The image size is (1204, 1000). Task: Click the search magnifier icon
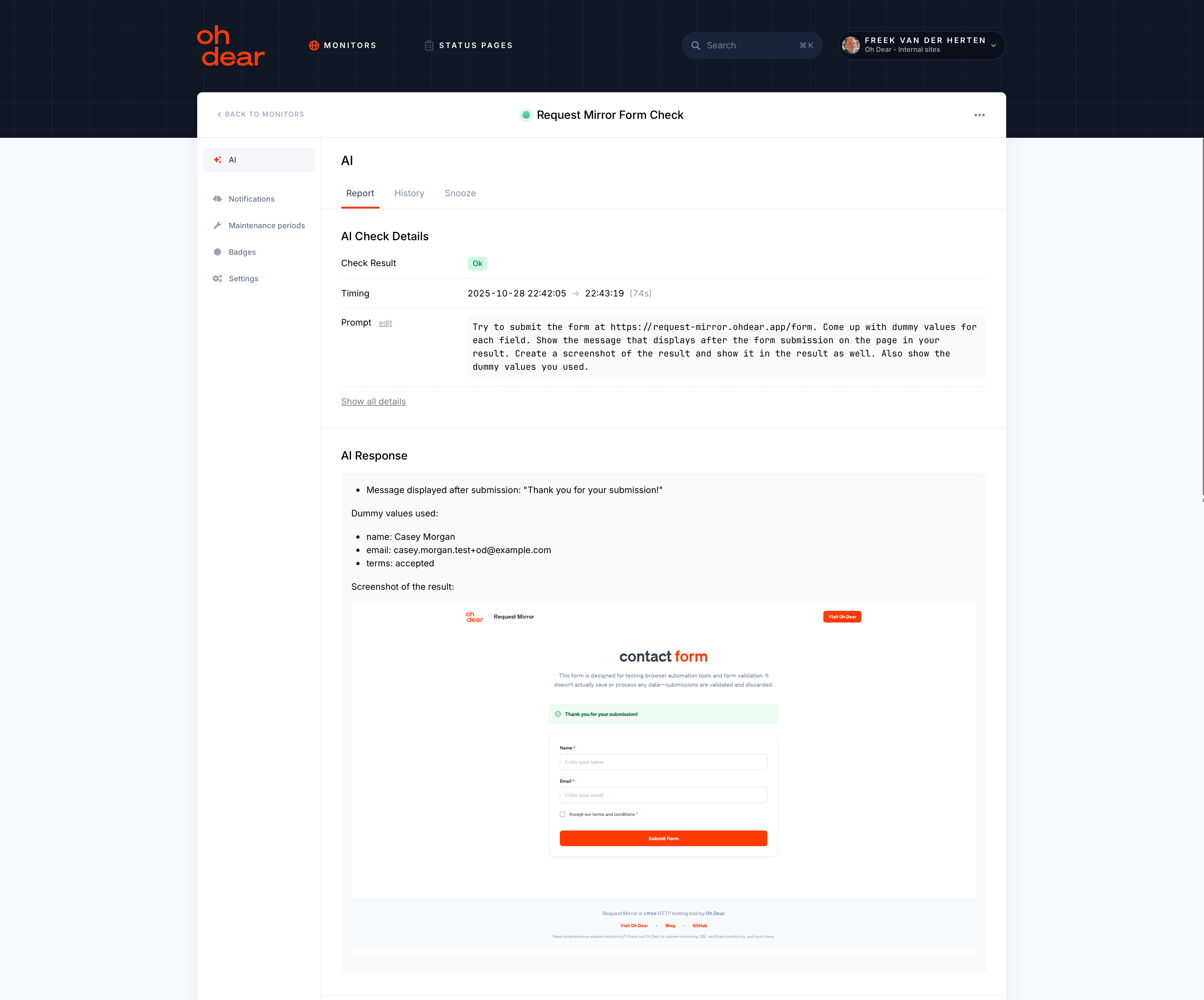point(696,45)
